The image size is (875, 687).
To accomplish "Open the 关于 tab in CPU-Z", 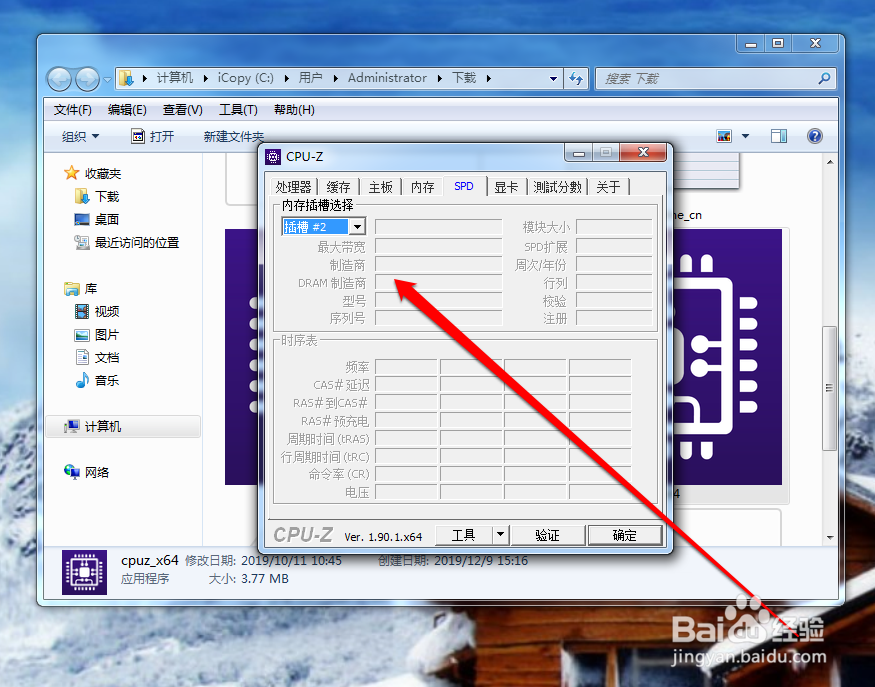I will (x=608, y=187).
